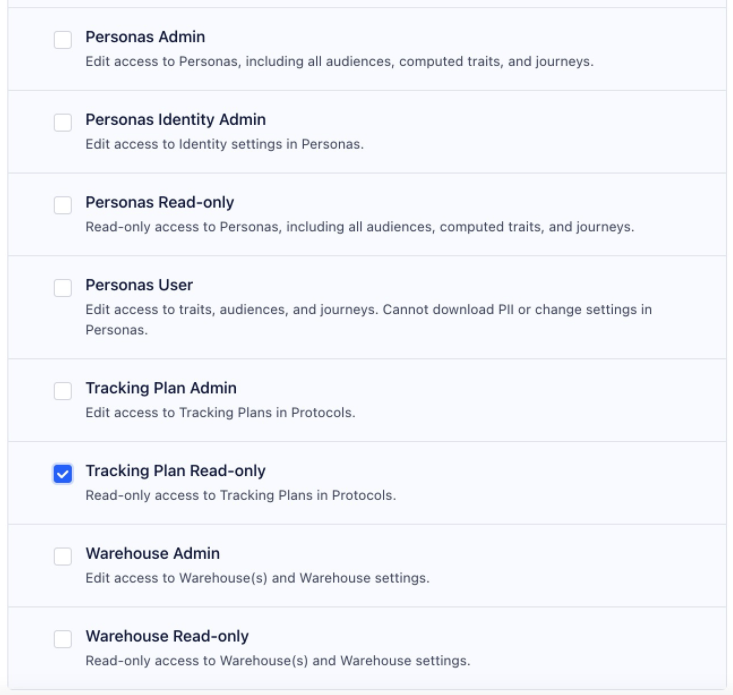This screenshot has width=733, height=695.
Task: Enable the Warehouse Read-only checkbox
Action: 63,639
